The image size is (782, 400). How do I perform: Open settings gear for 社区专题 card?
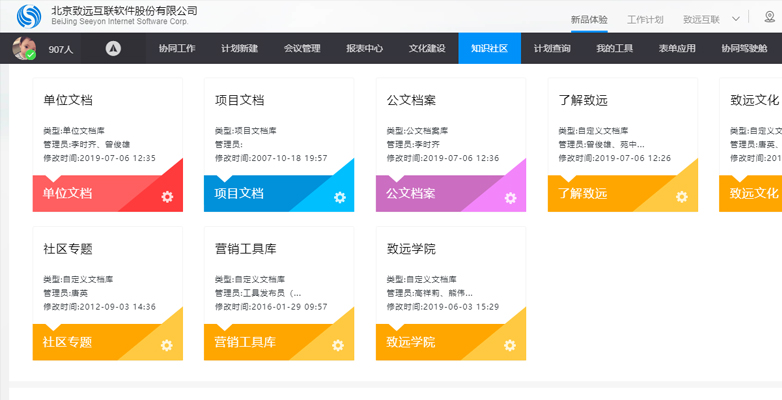(167, 345)
